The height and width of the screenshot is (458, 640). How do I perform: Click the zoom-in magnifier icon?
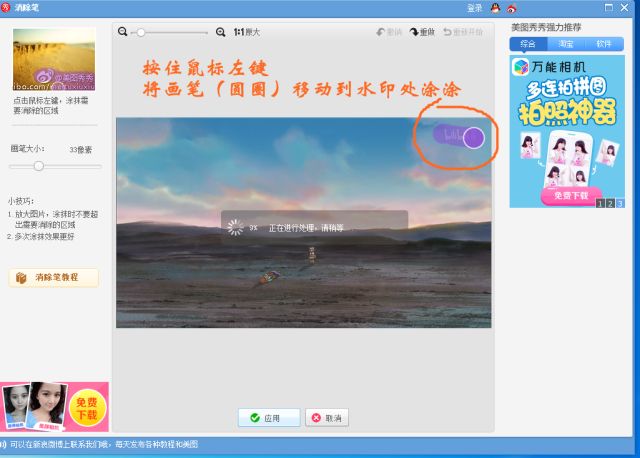click(x=220, y=32)
